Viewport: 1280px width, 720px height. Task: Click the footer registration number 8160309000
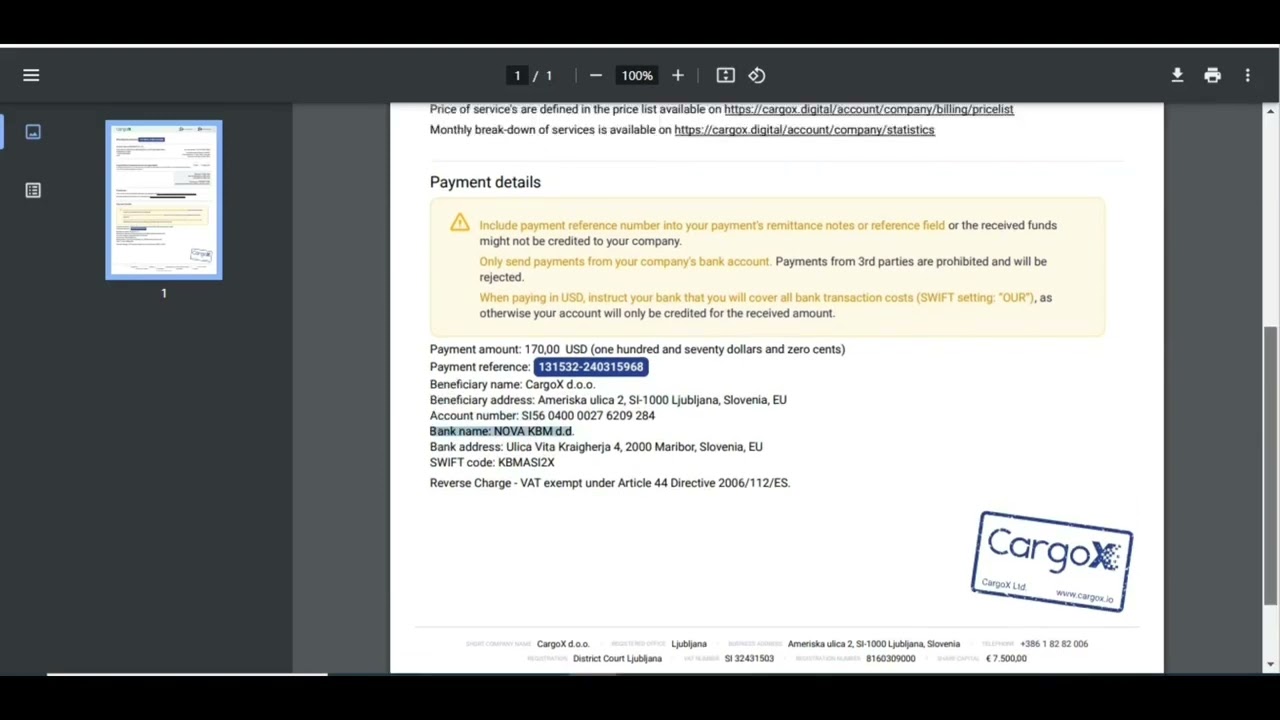pos(891,659)
